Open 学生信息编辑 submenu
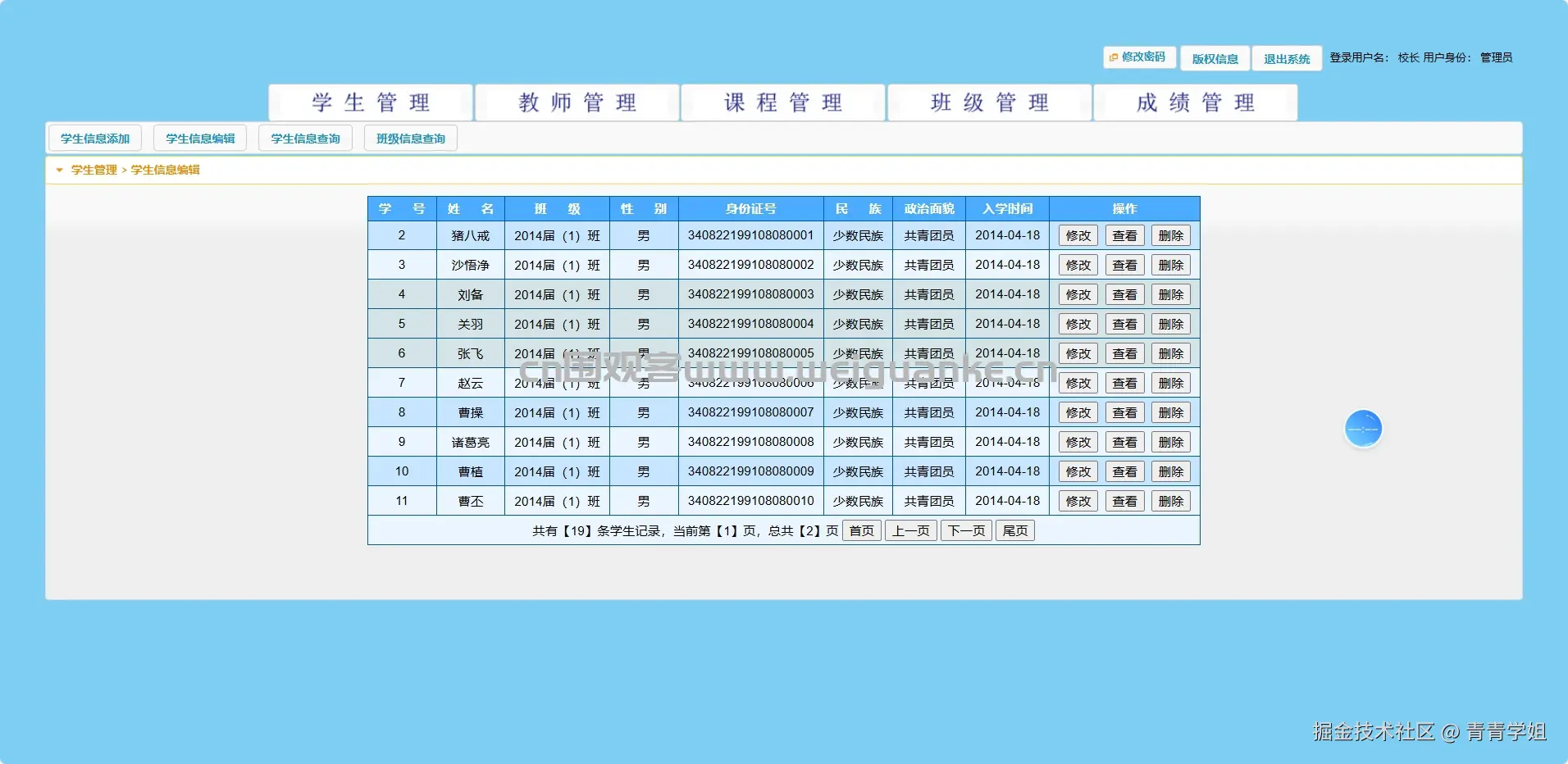 (200, 139)
